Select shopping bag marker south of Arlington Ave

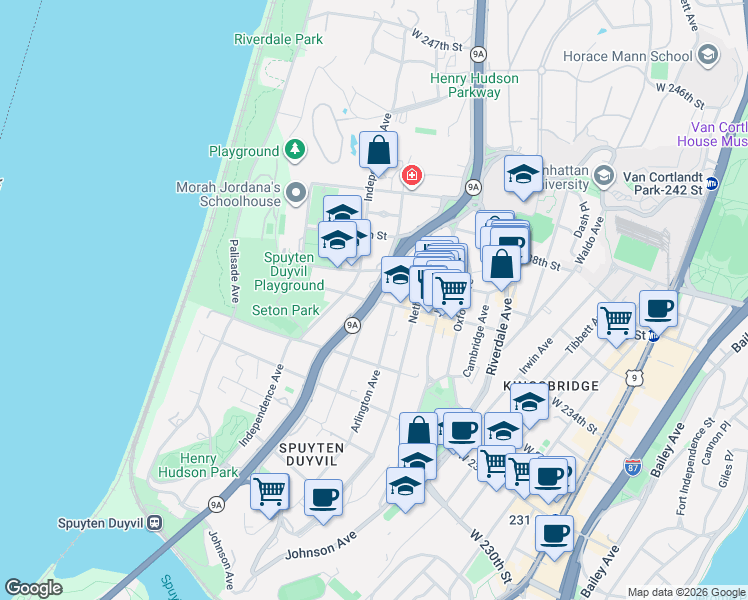[x=416, y=428]
